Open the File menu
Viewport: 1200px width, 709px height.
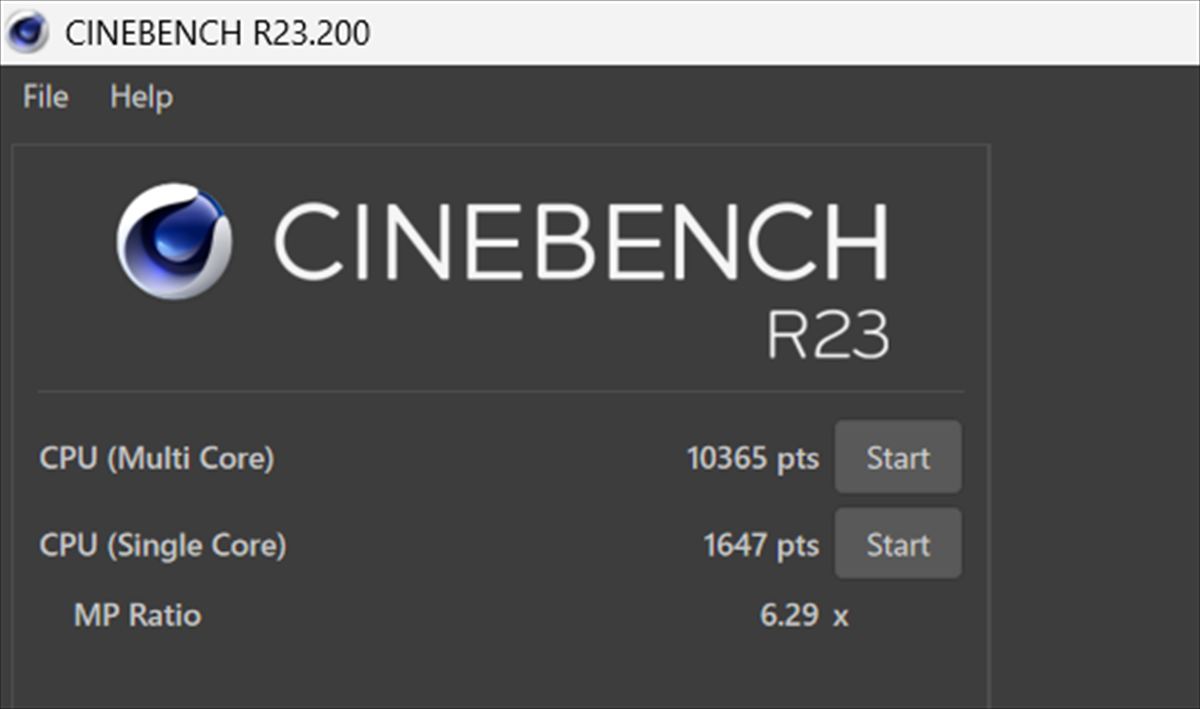tap(46, 97)
